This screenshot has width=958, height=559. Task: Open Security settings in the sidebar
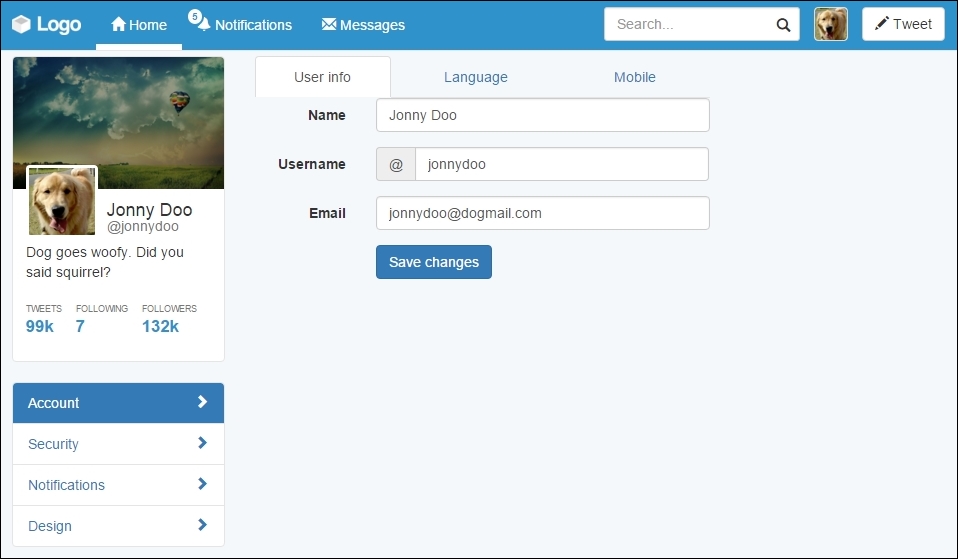(x=119, y=444)
